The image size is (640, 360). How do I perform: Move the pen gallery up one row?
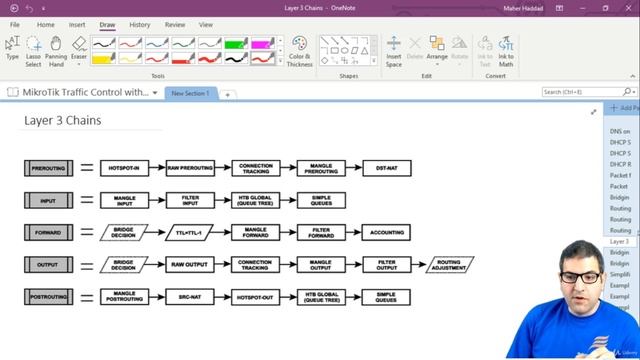click(x=280, y=41)
